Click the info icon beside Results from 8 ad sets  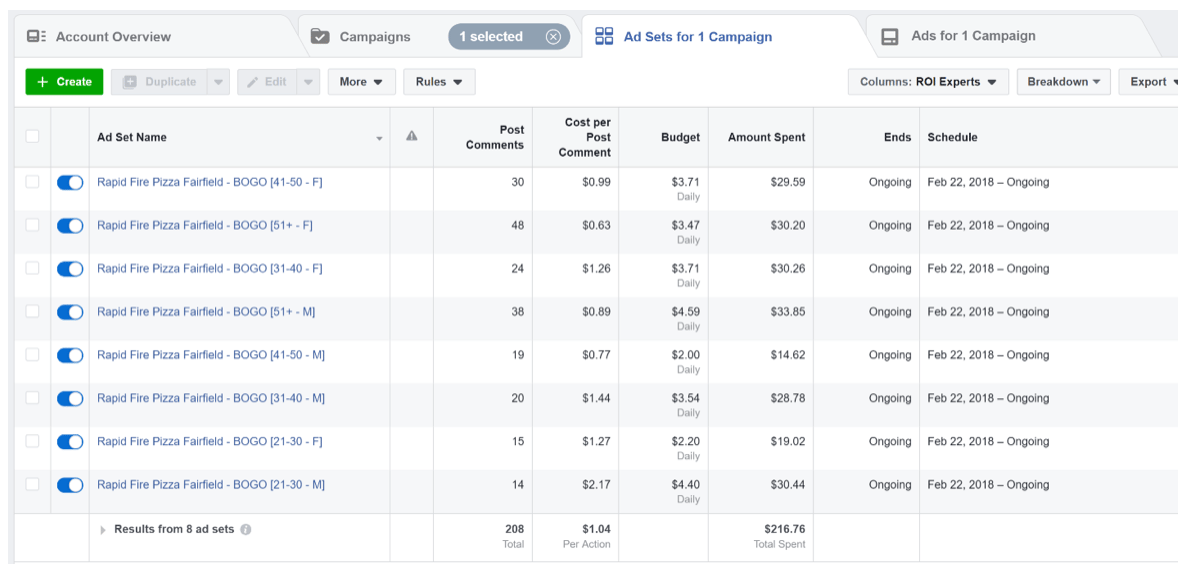[246, 529]
